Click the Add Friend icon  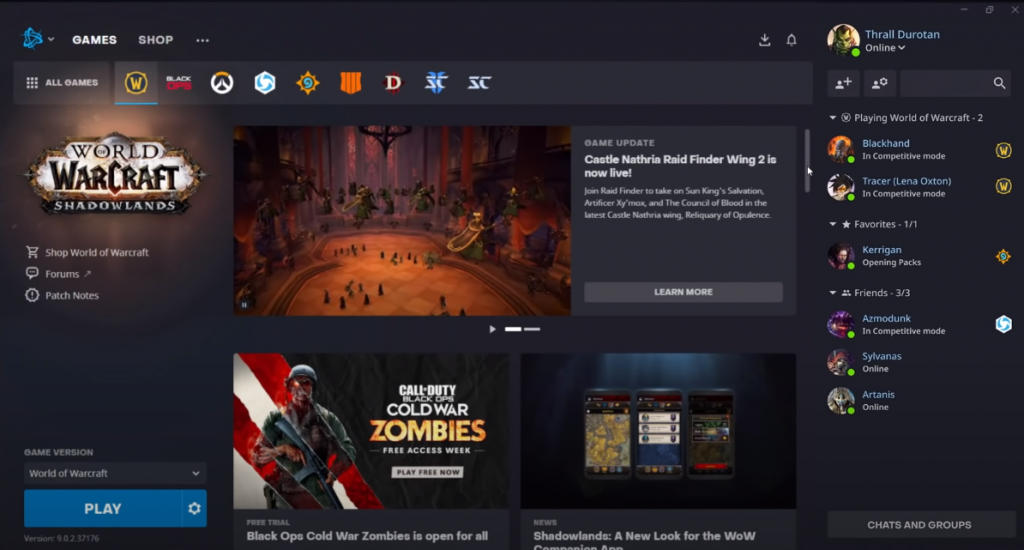[844, 83]
